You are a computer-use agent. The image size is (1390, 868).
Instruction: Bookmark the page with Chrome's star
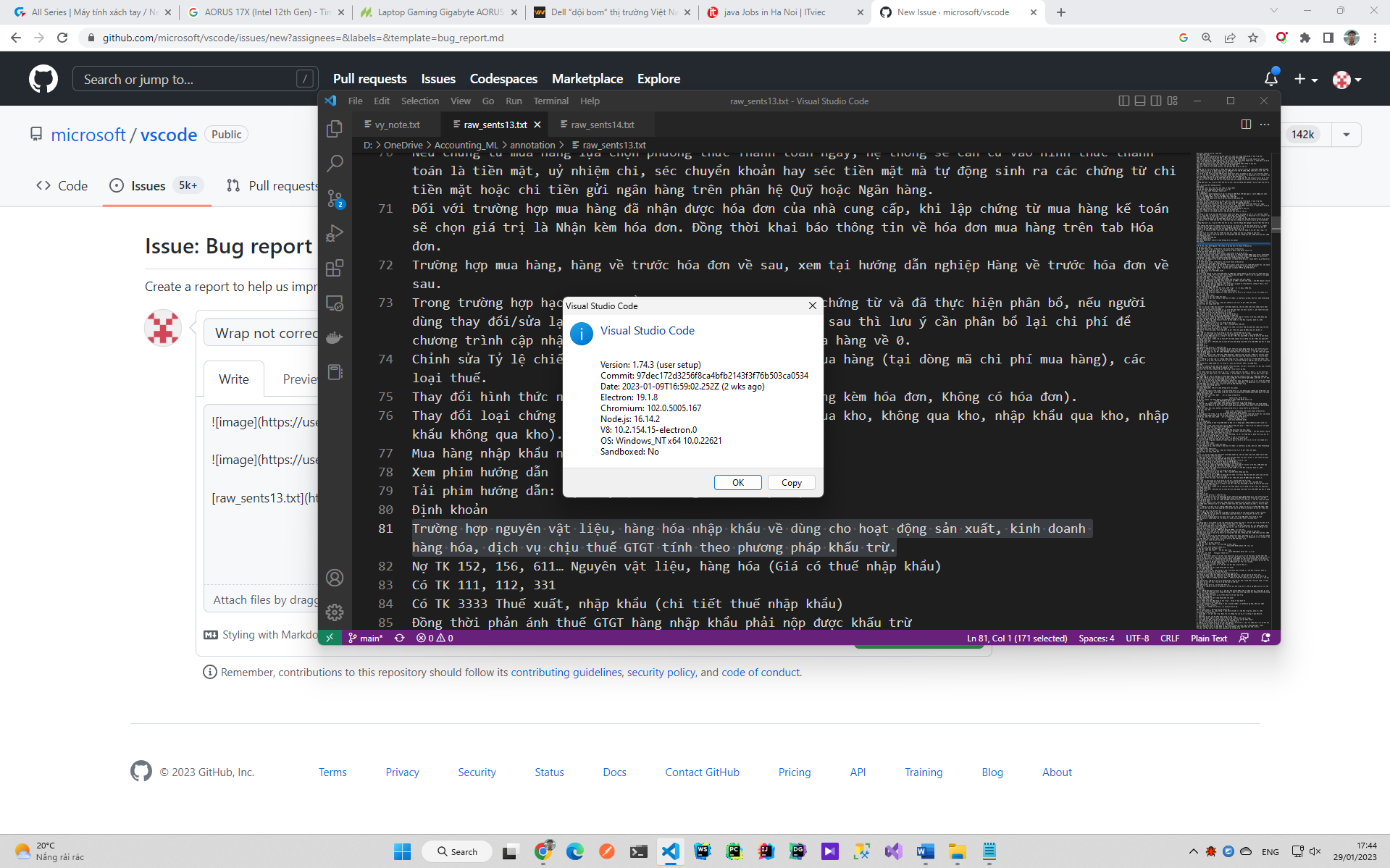(1252, 37)
